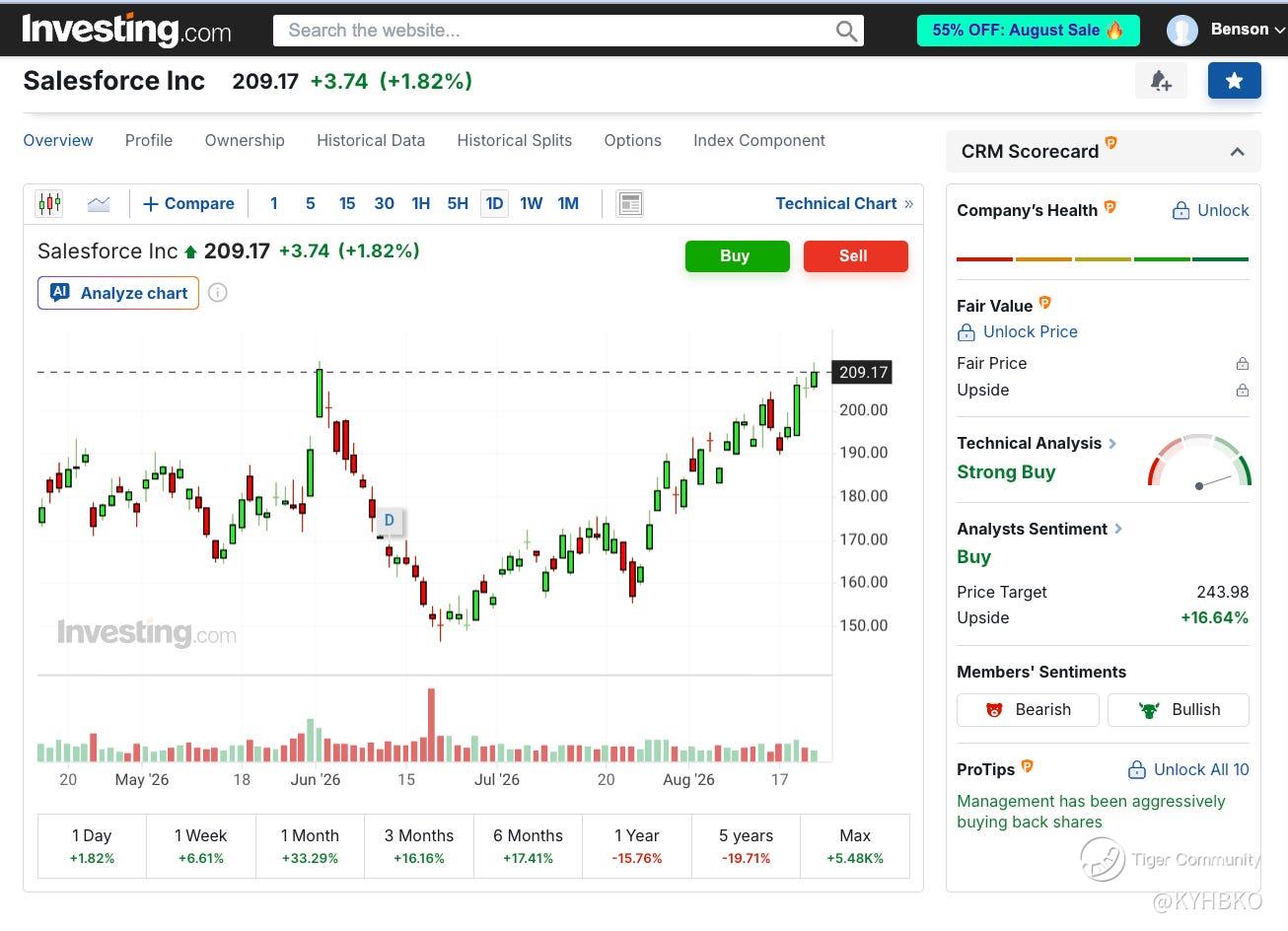Screen dimensions: 1288x931
Task: Open the Benson profile avatar
Action: [x=1181, y=31]
